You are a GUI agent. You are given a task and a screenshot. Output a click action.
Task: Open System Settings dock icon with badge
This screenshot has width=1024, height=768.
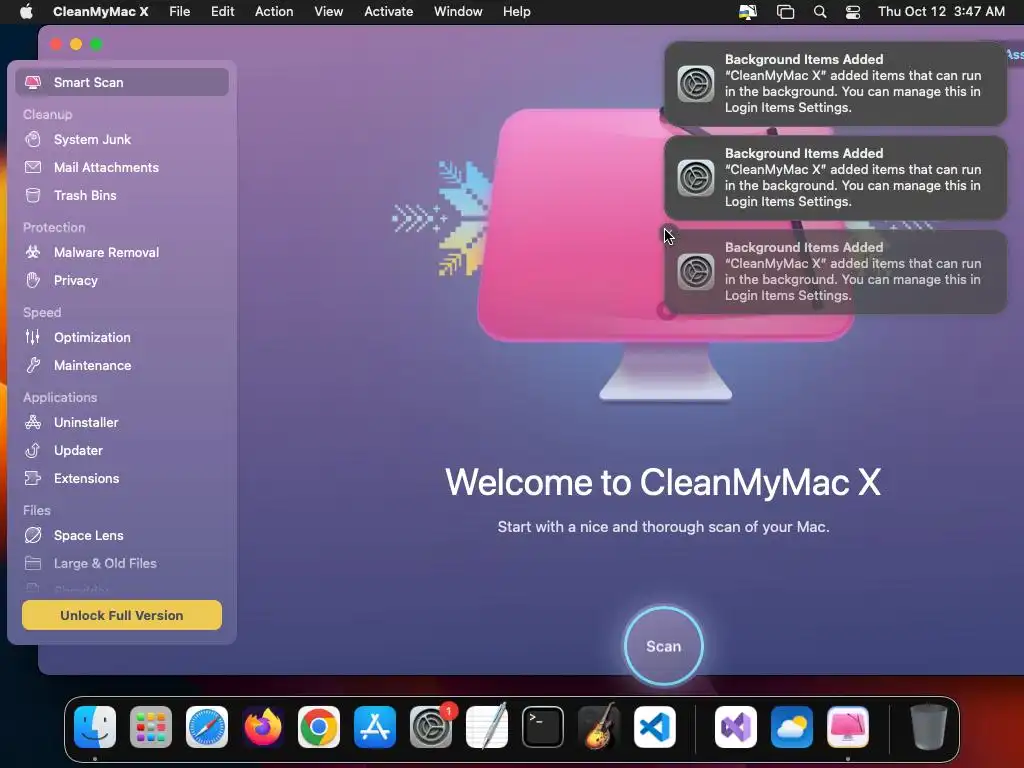[x=431, y=727]
